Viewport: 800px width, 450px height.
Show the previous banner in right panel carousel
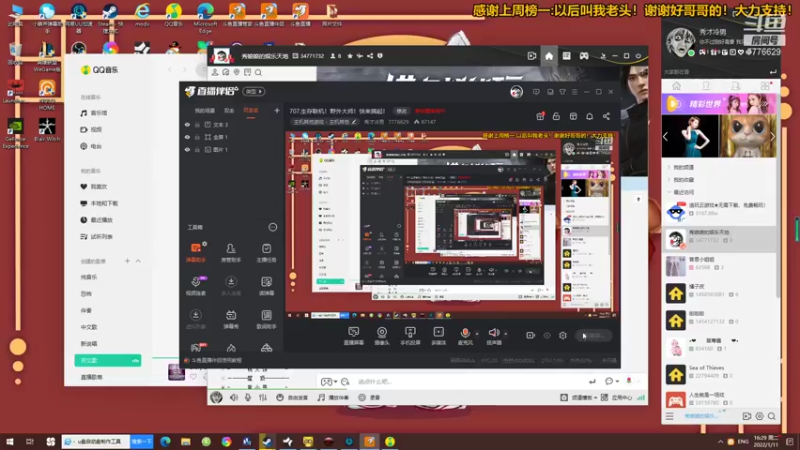point(665,136)
